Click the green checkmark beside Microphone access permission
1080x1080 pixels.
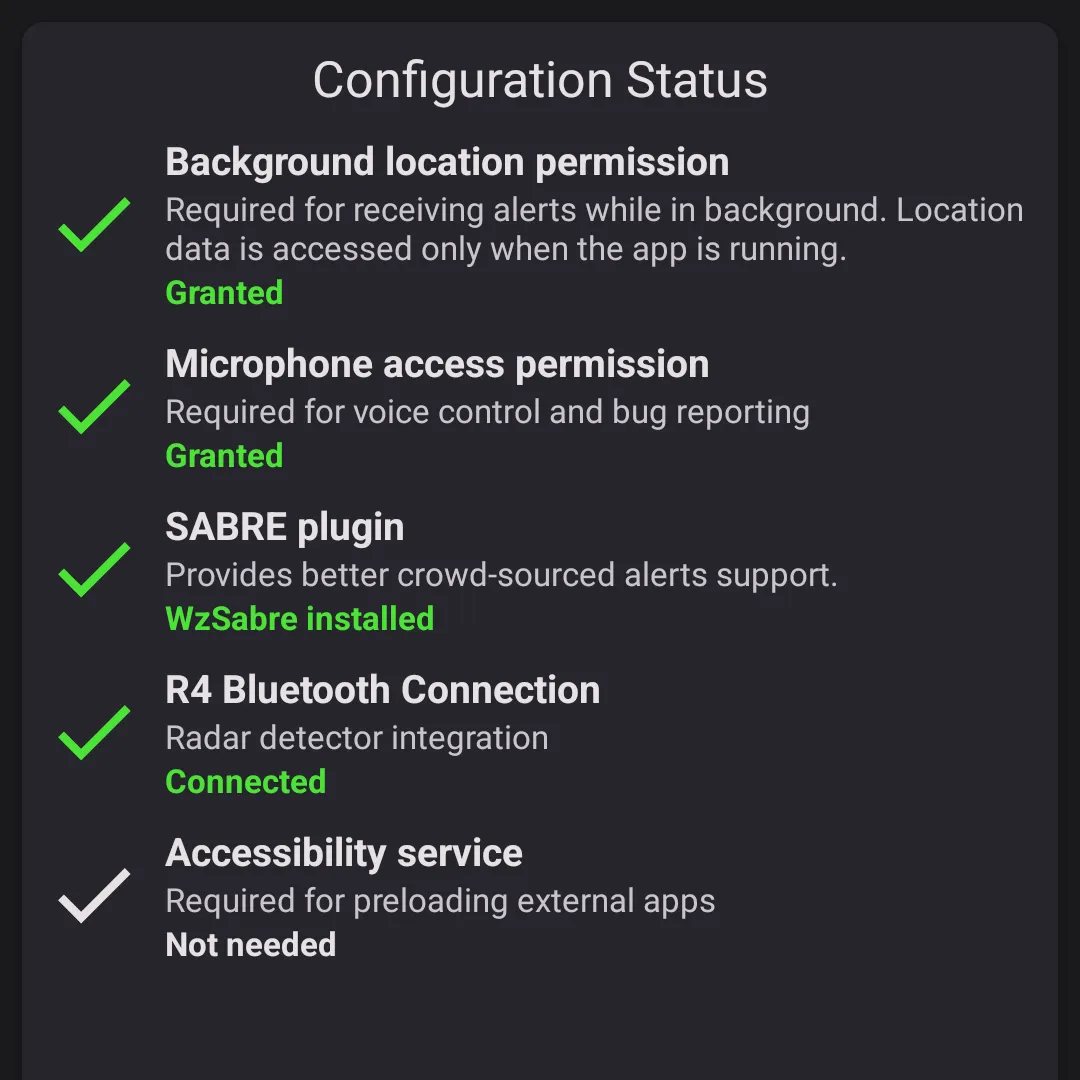click(x=94, y=407)
